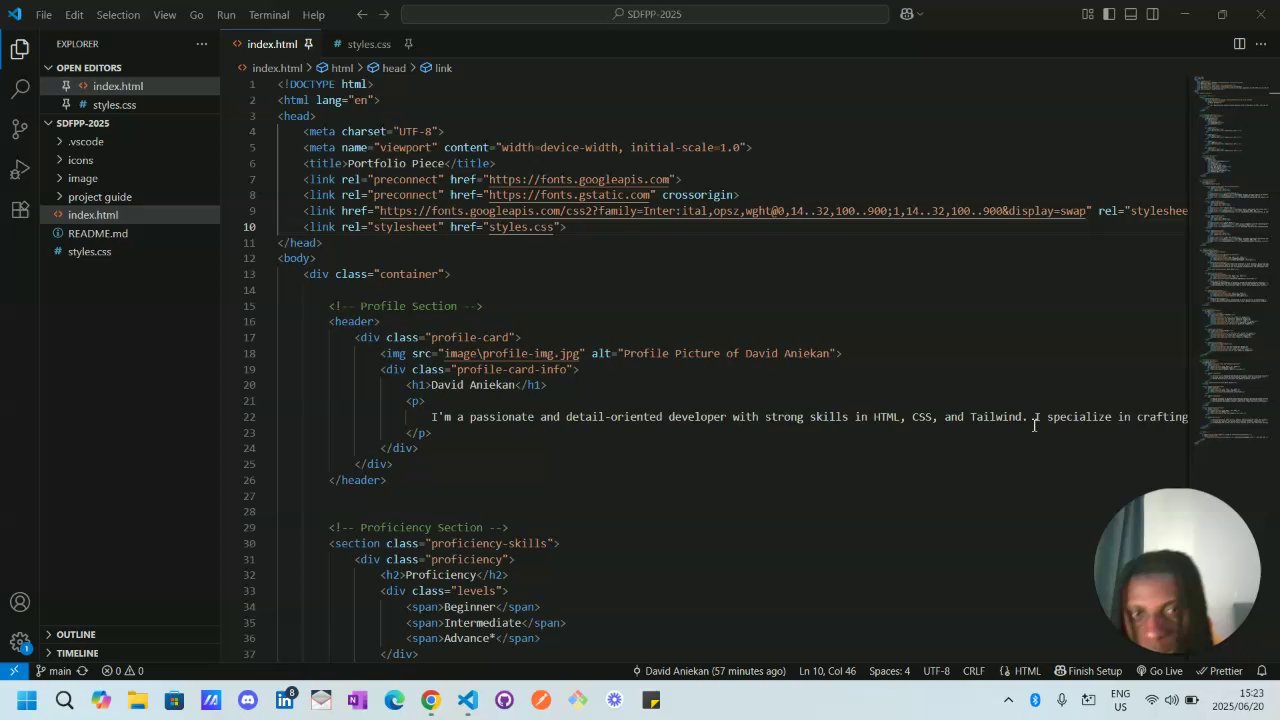Open the Extensions view

tap(20, 210)
